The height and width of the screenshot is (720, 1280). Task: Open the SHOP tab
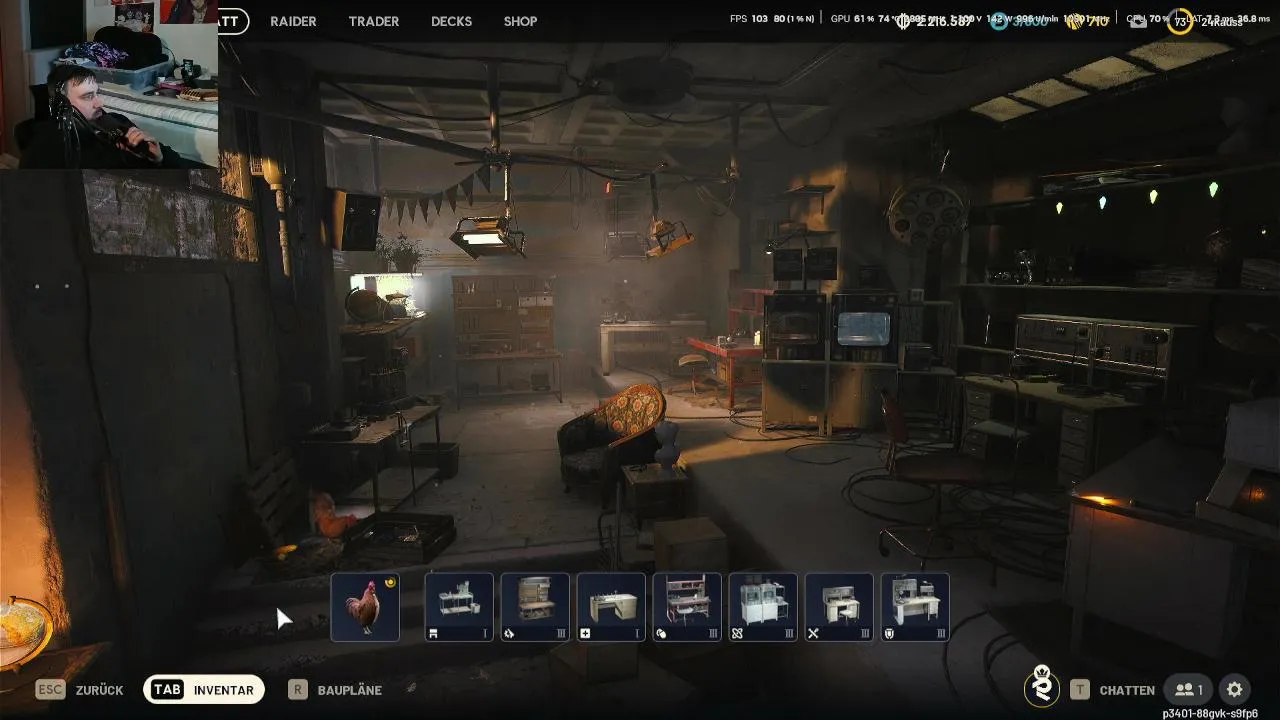click(520, 21)
